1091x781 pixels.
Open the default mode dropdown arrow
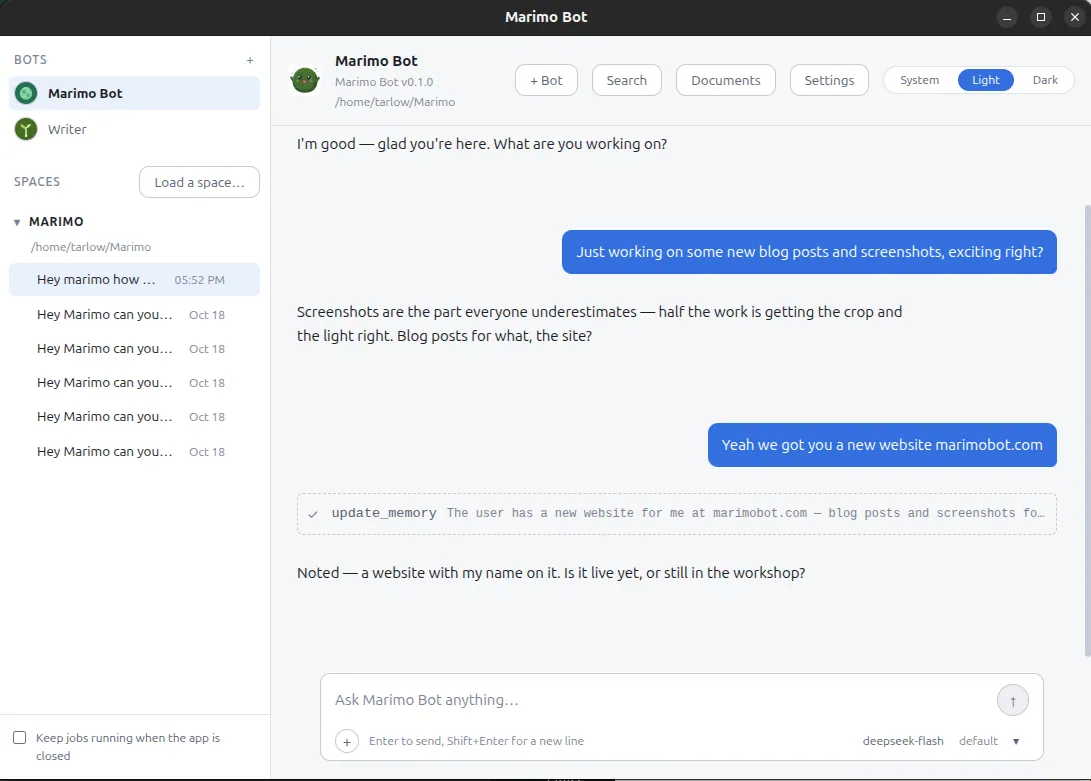coord(1016,741)
